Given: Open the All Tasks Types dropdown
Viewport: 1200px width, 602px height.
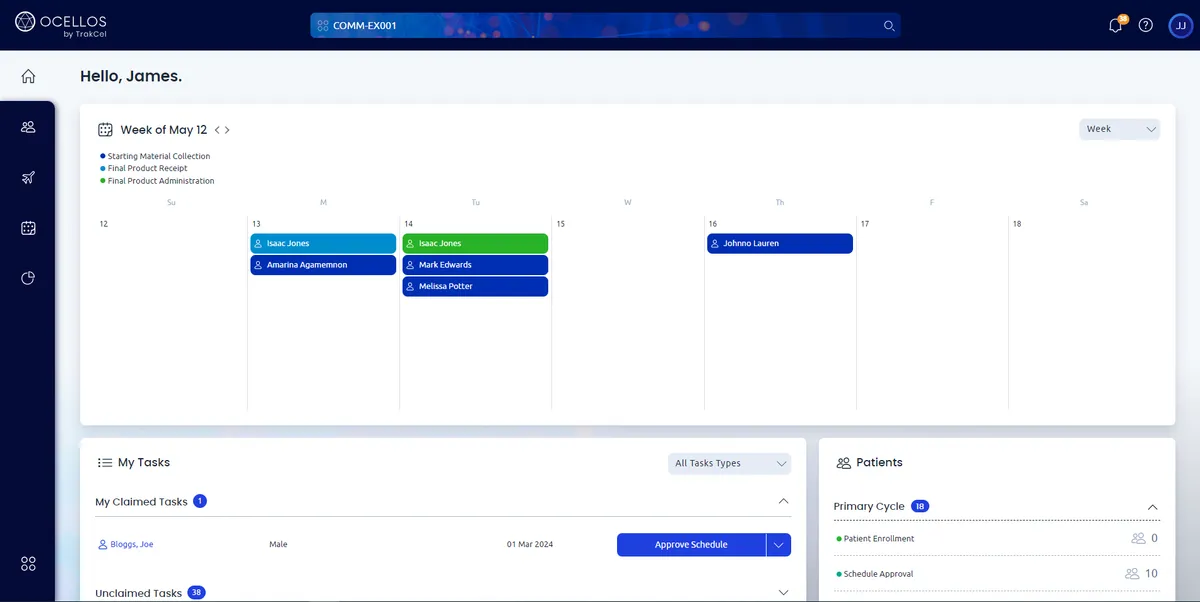Looking at the screenshot, I should 729,464.
